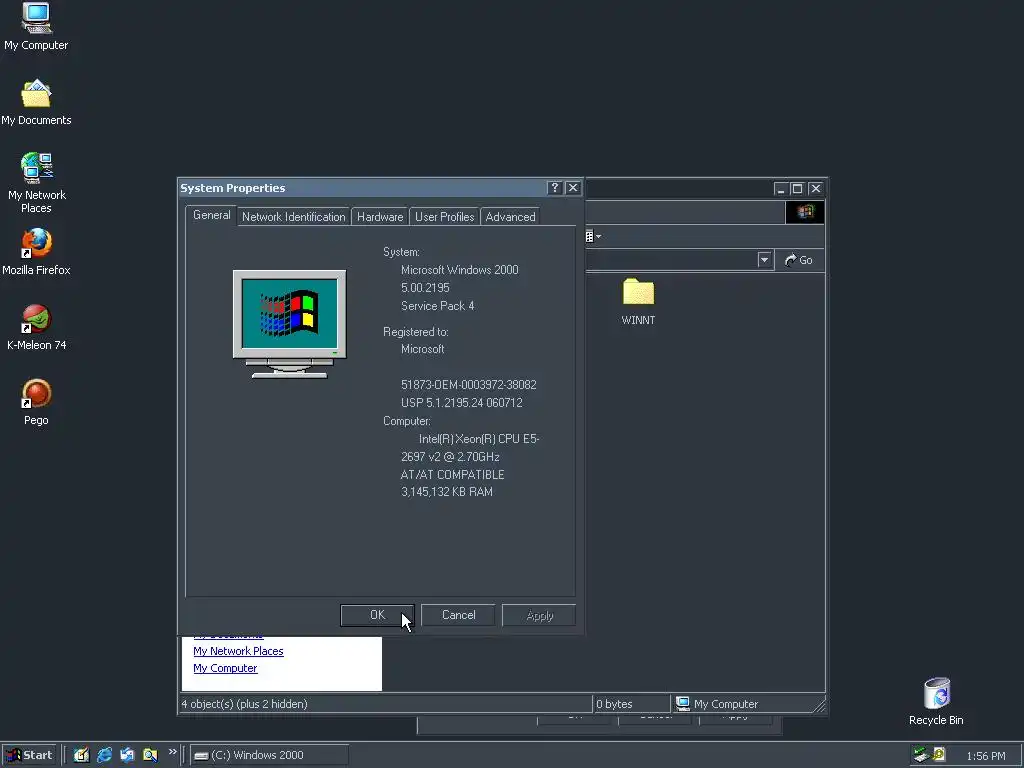Switch to the Network Identification tab
The height and width of the screenshot is (768, 1024).
(293, 217)
